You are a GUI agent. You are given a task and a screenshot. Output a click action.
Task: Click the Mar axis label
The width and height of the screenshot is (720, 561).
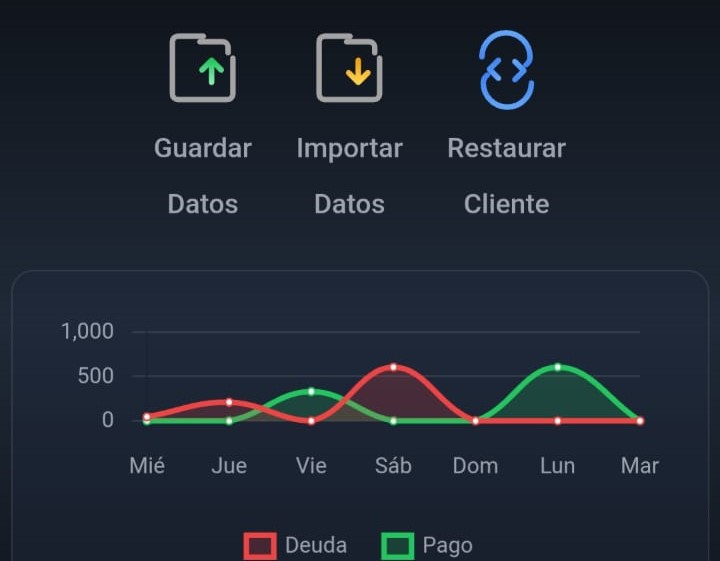coord(640,466)
